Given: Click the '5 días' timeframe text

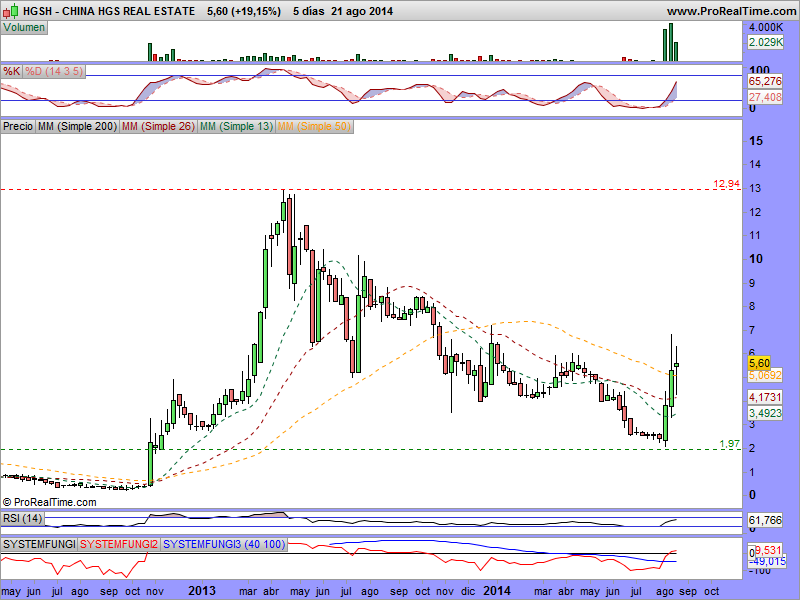Looking at the screenshot, I should point(309,11).
